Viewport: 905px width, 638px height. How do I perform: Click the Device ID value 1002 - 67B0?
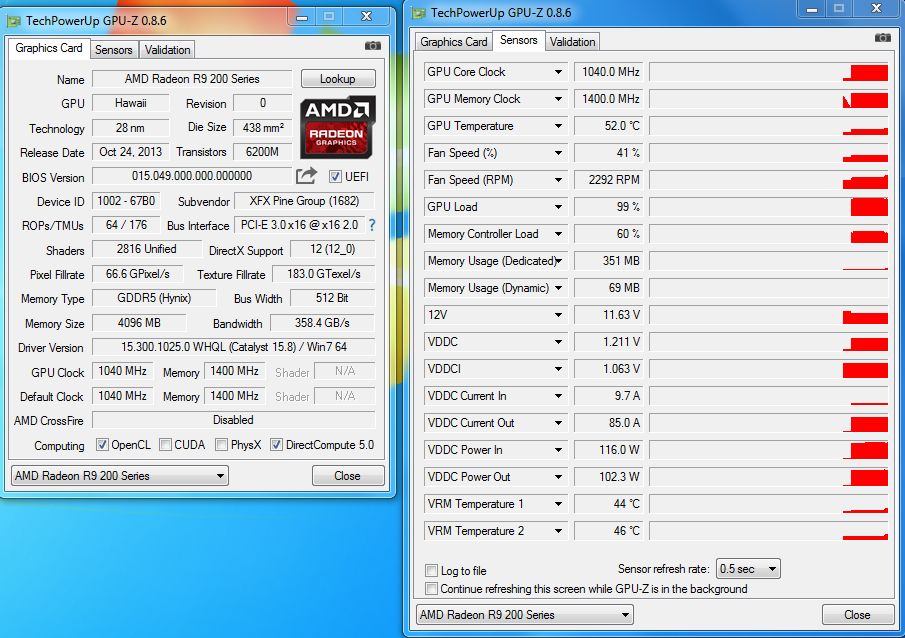126,201
